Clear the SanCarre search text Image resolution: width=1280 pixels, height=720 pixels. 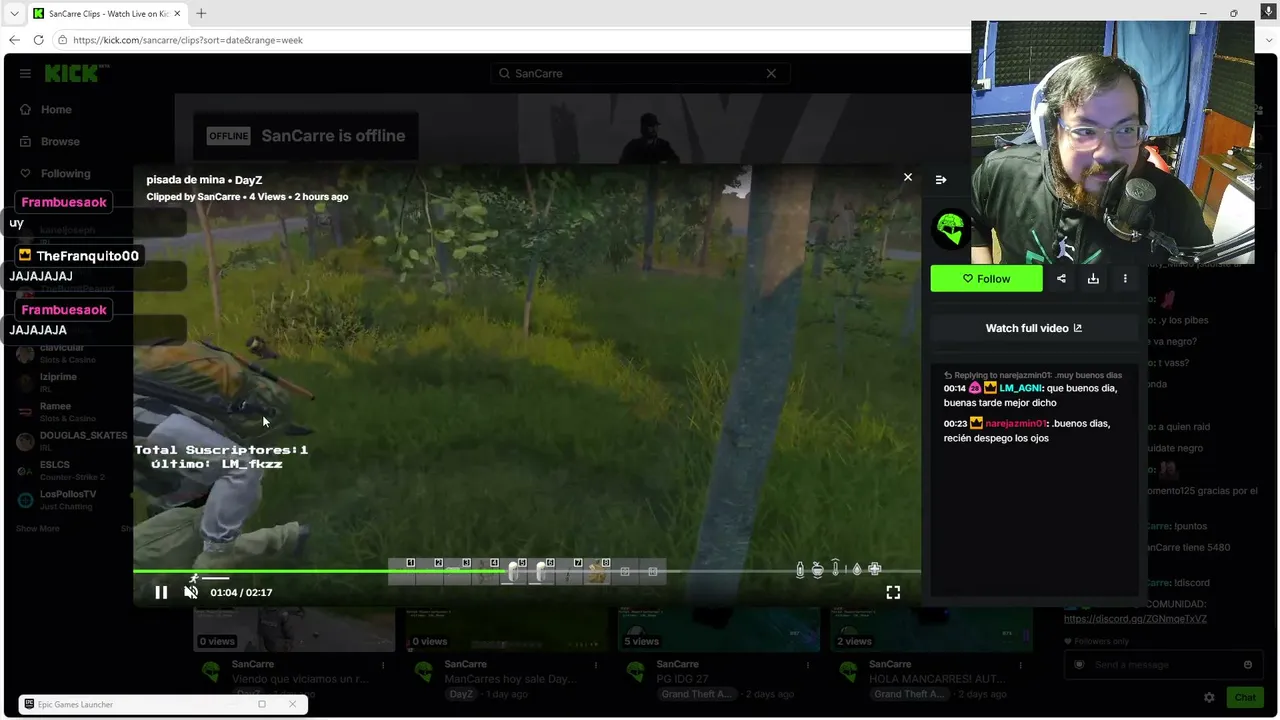[x=771, y=73]
